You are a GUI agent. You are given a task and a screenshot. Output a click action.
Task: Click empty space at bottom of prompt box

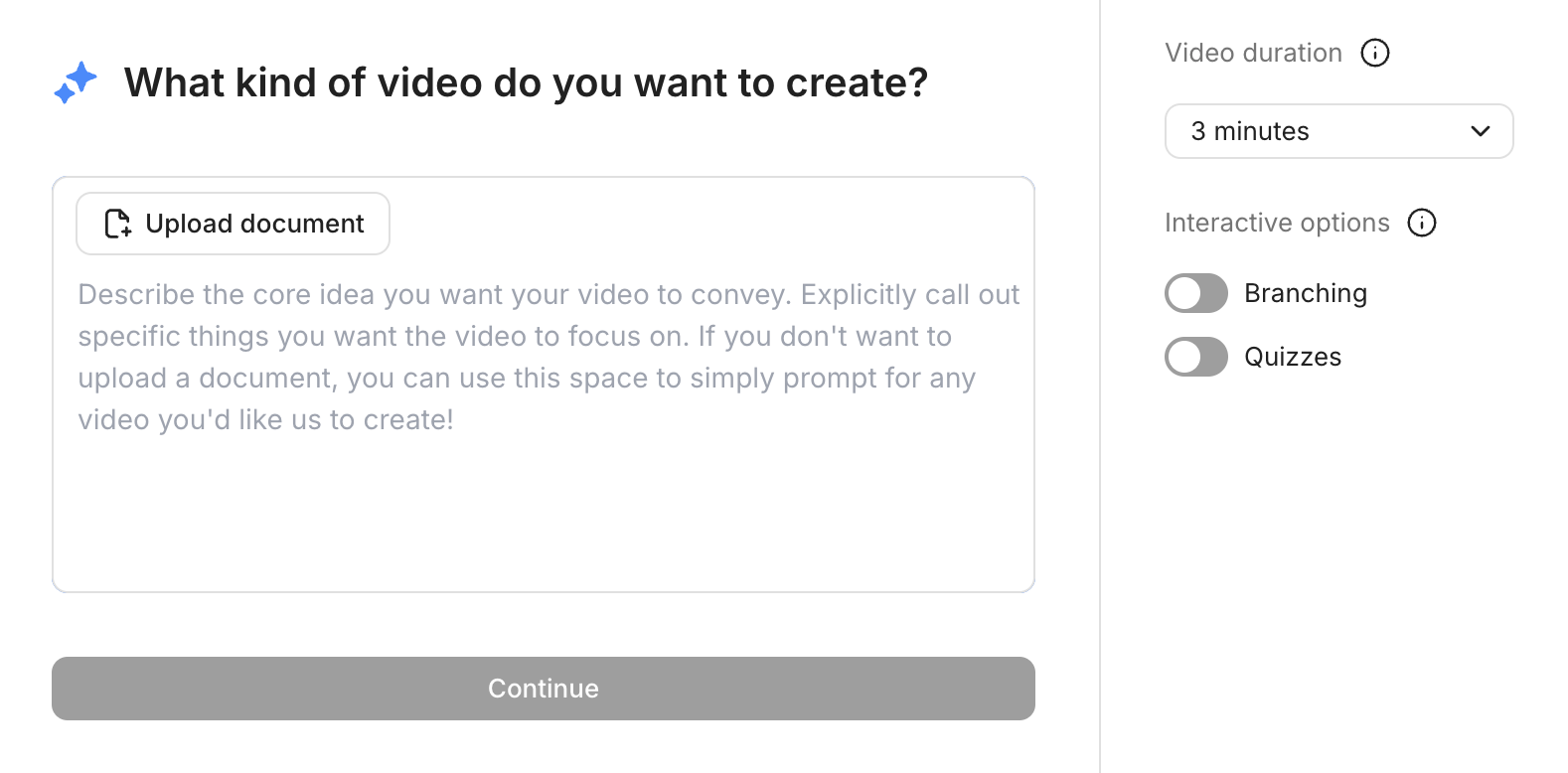click(544, 546)
